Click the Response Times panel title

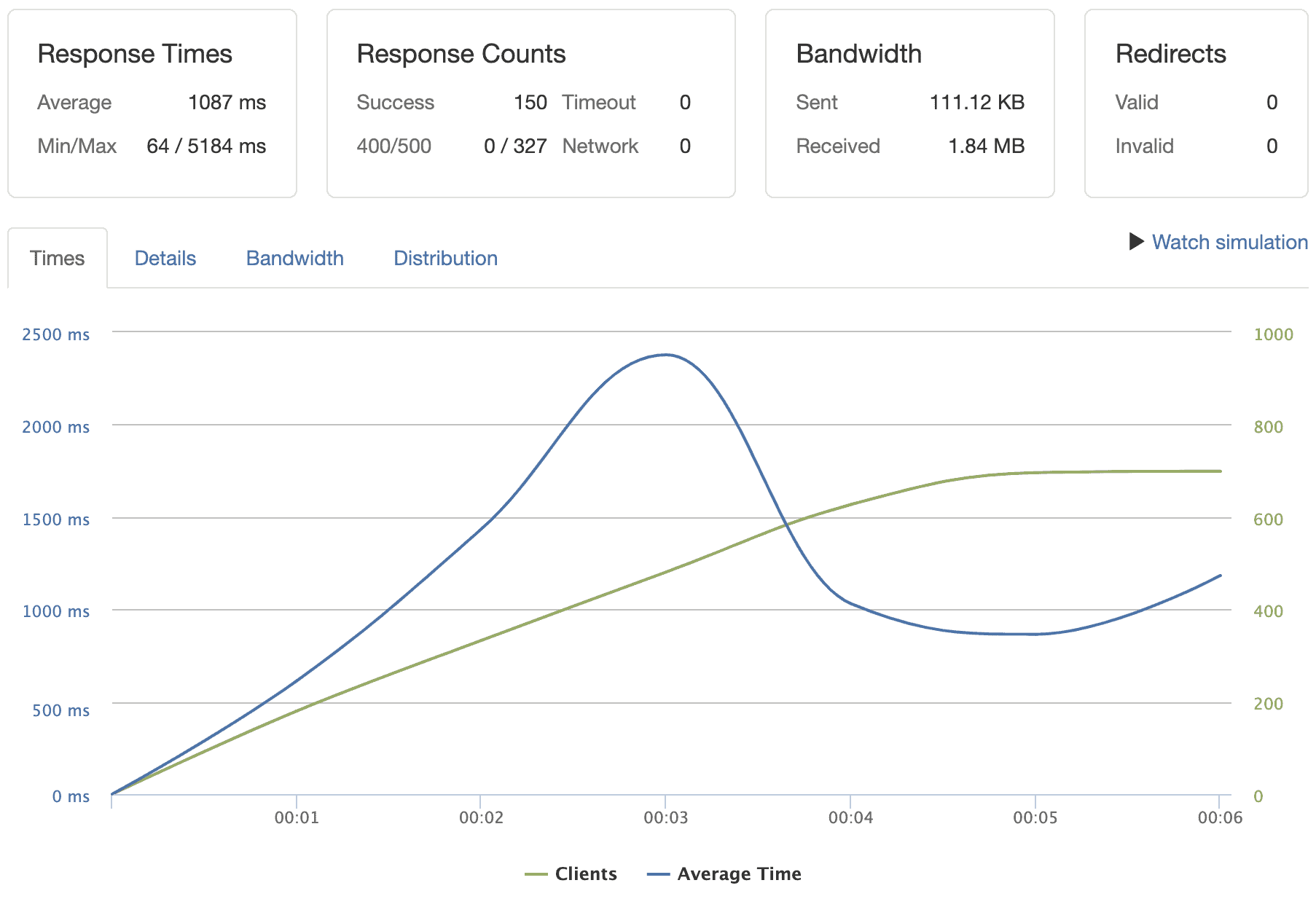tap(136, 53)
